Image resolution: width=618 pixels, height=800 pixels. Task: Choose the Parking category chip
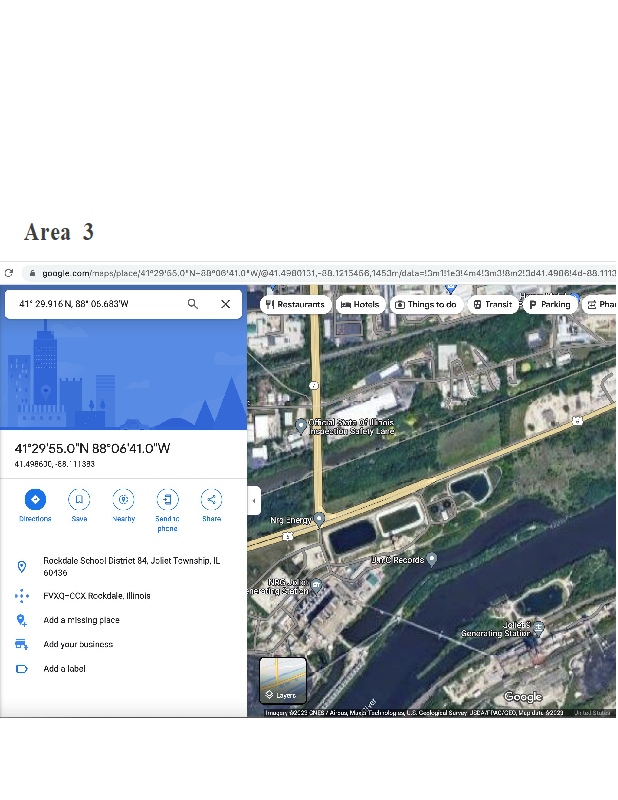tap(549, 304)
